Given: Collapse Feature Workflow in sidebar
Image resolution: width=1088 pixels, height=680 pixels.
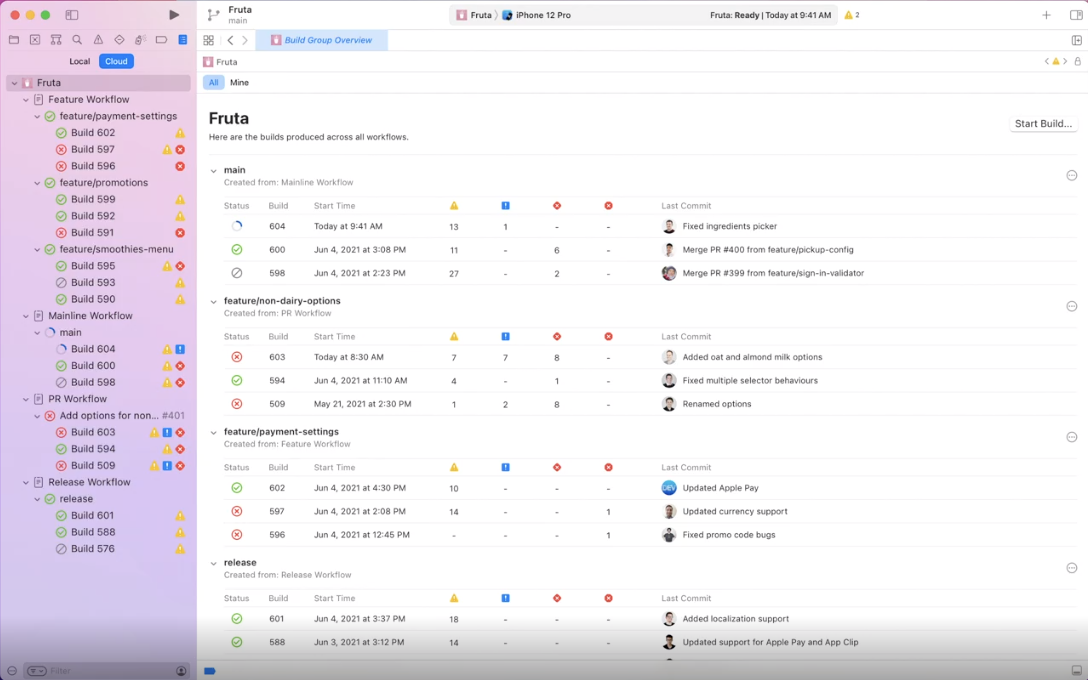Looking at the screenshot, I should [x=26, y=99].
